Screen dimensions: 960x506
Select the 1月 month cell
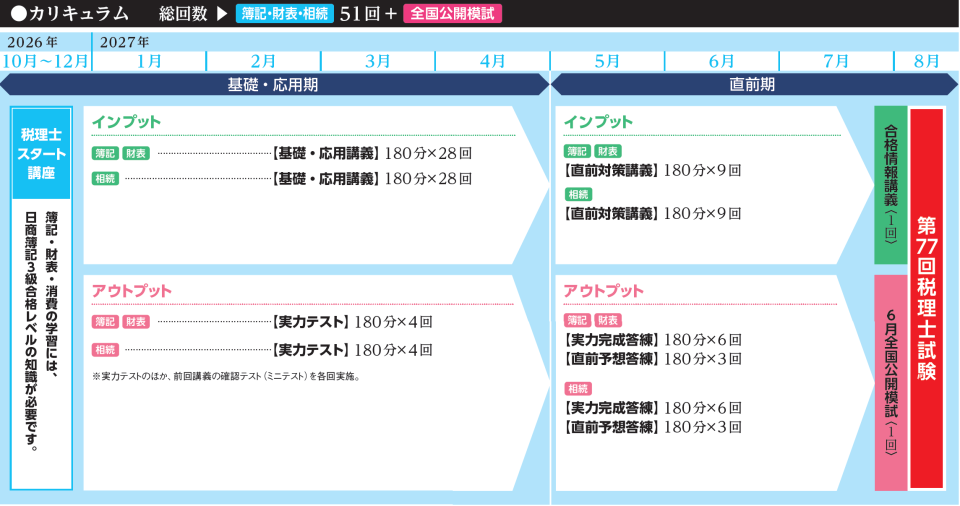point(149,61)
